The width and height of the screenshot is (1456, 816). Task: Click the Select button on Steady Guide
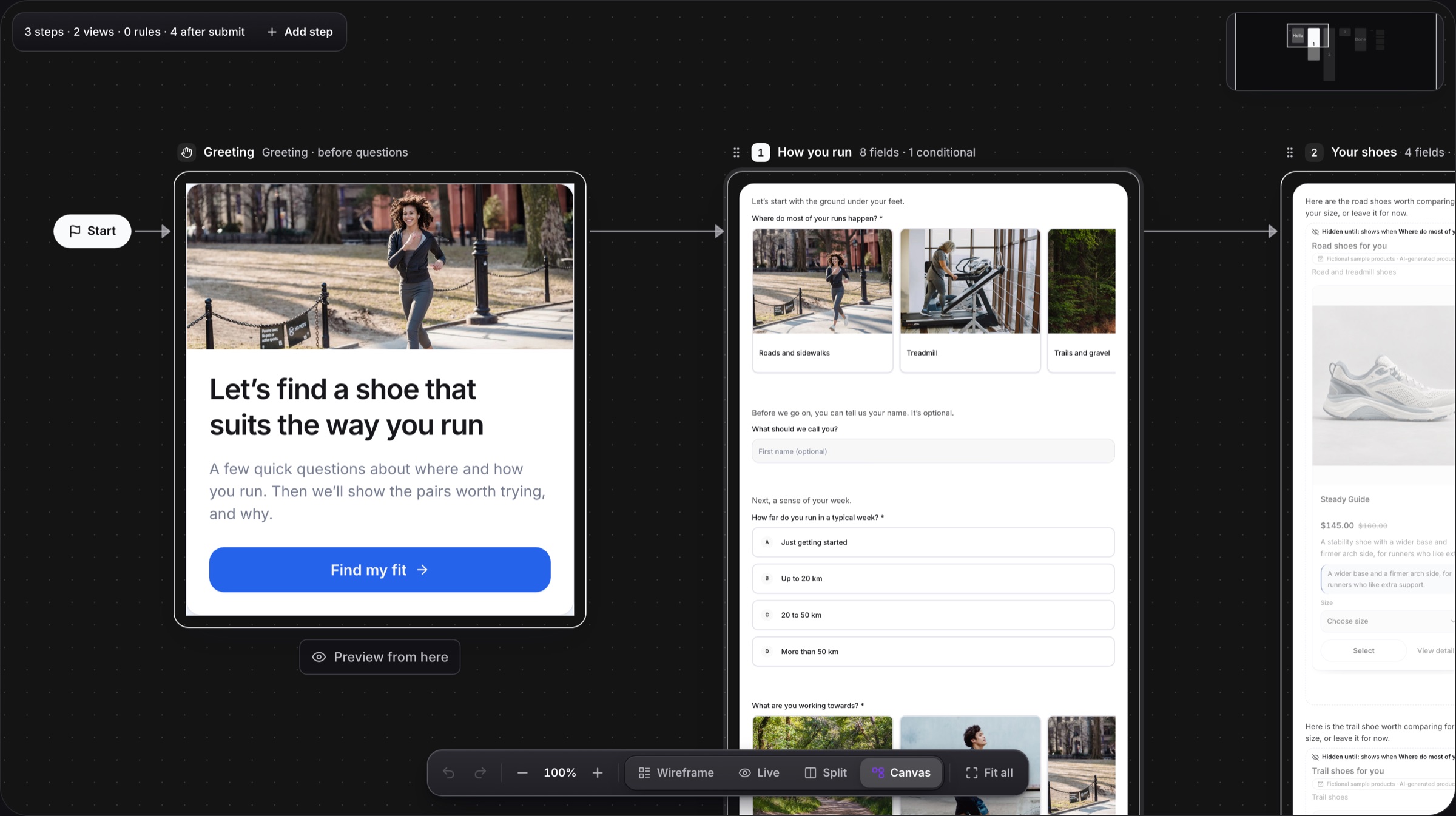[1363, 650]
